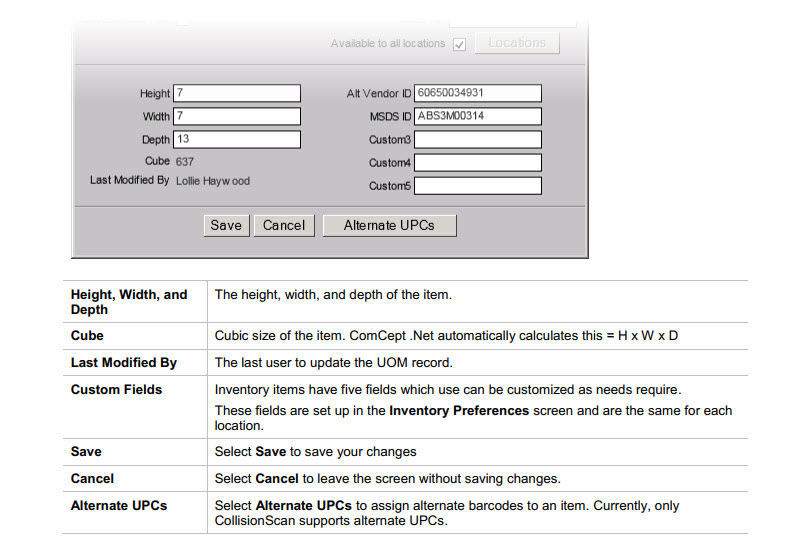The width and height of the screenshot is (804, 547).
Task: Toggle the Available to all locations checkbox
Action: (x=460, y=44)
